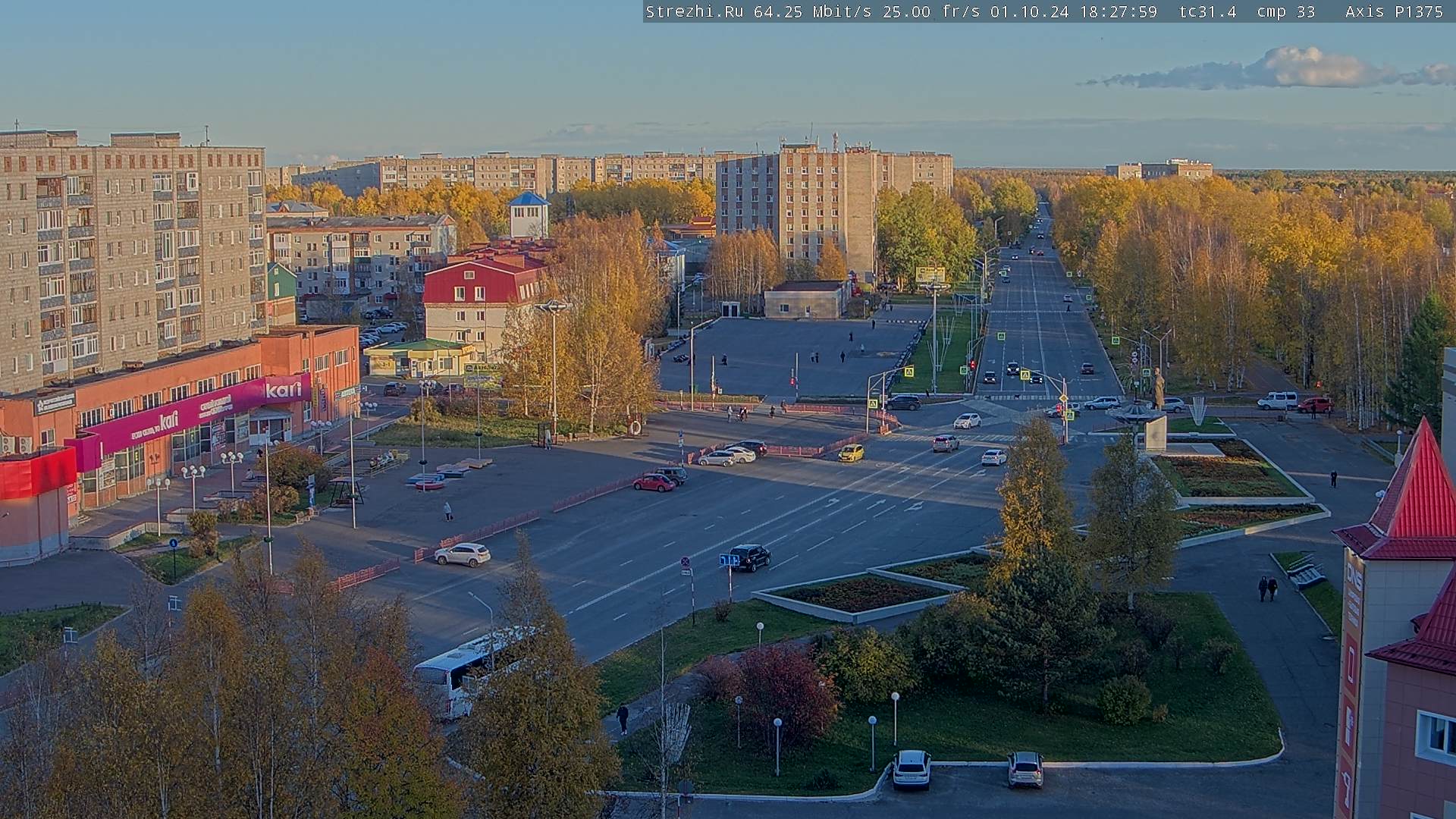Select the tc31.4 overlay value
Viewport: 1456px width, 819px height.
click(1207, 11)
